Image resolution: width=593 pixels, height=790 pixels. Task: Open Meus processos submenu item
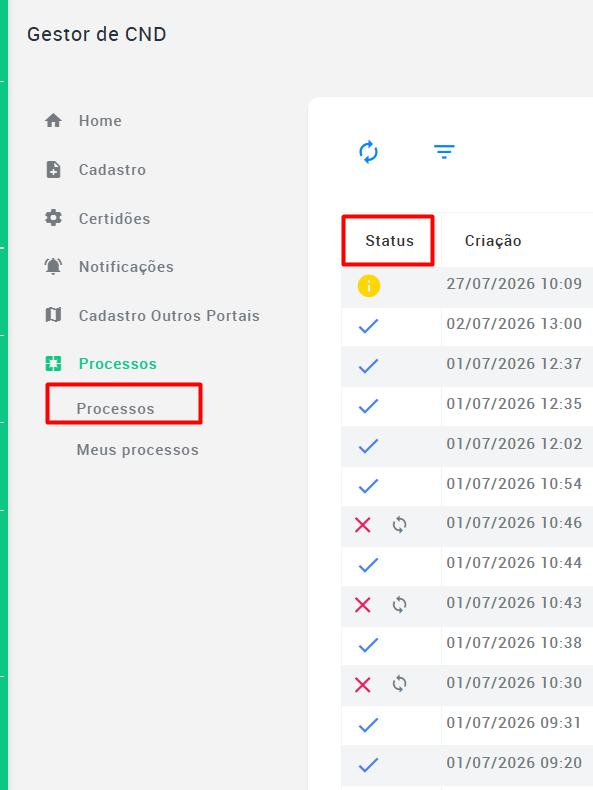click(138, 450)
